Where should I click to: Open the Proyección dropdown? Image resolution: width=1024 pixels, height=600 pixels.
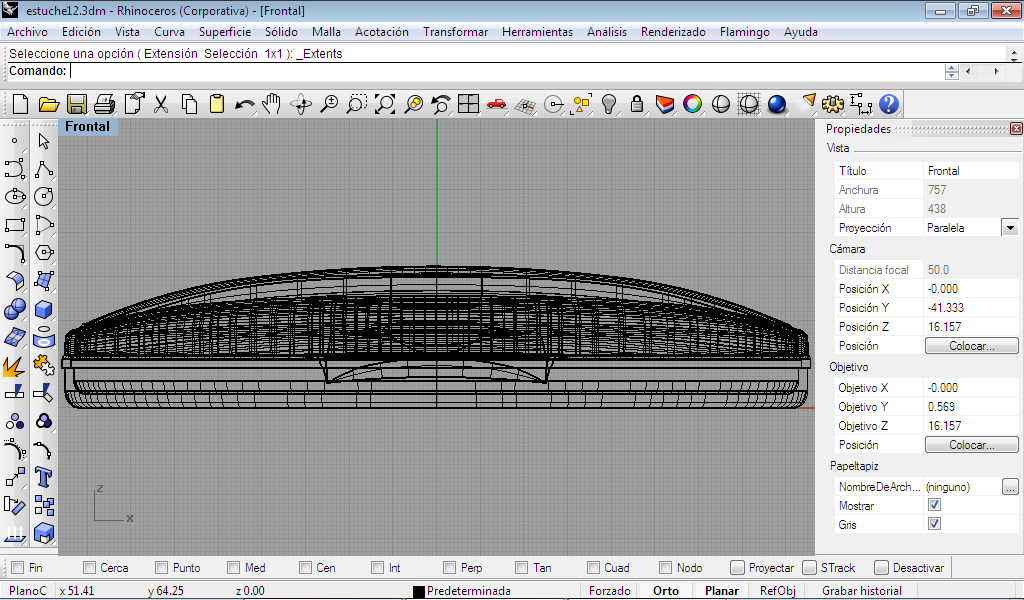pos(1009,228)
